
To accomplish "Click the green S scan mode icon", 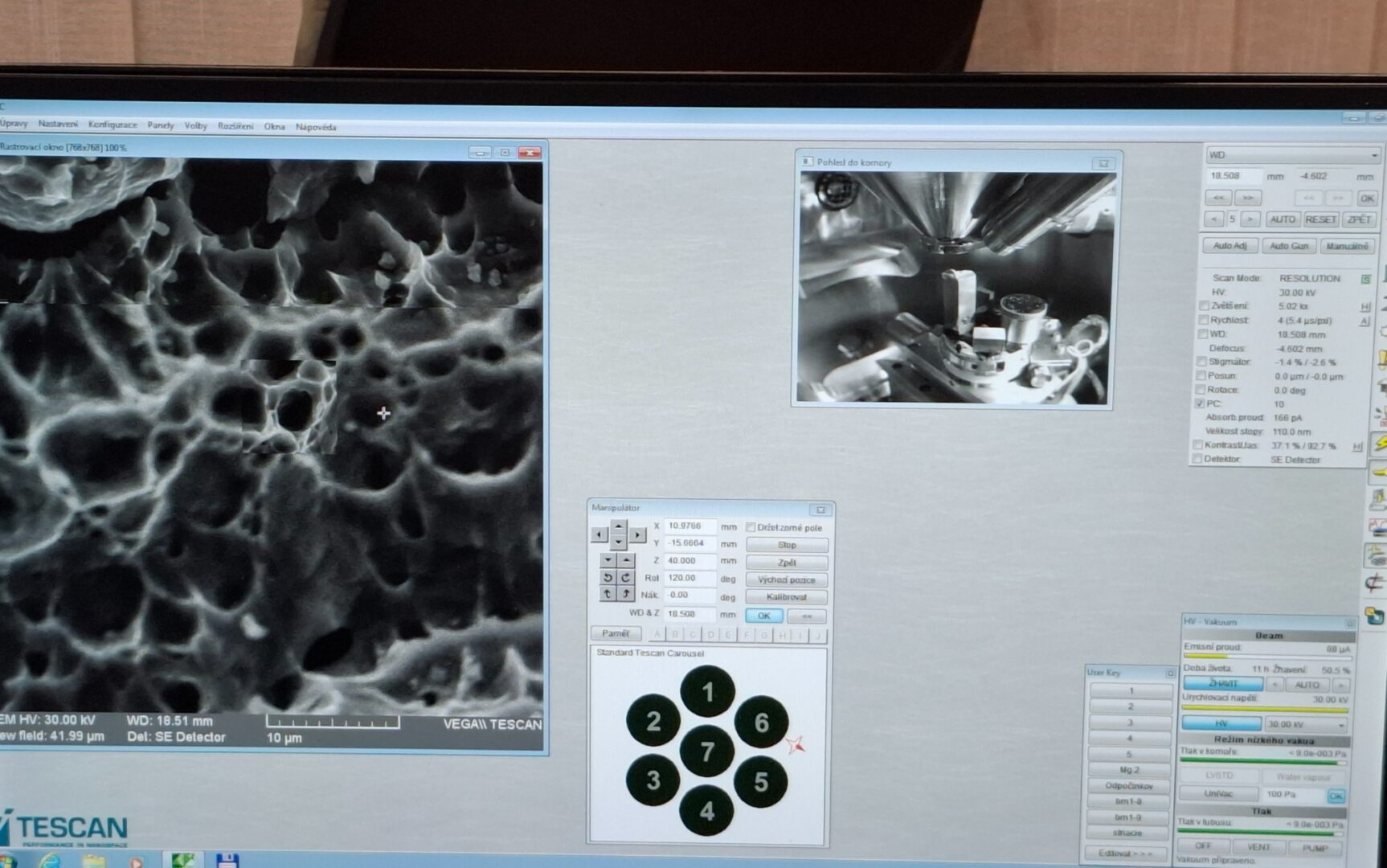I will (1365, 279).
